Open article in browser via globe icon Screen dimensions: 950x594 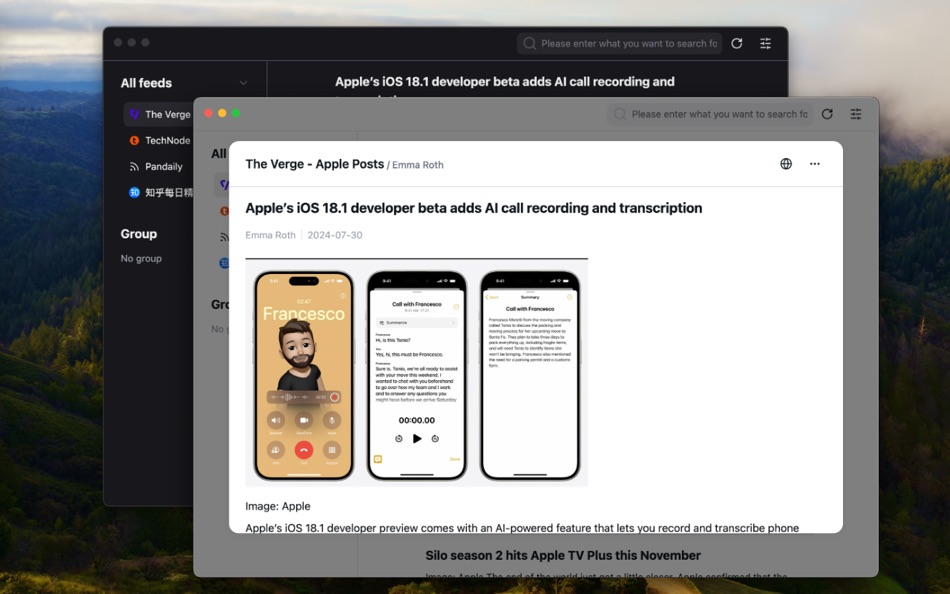786,164
